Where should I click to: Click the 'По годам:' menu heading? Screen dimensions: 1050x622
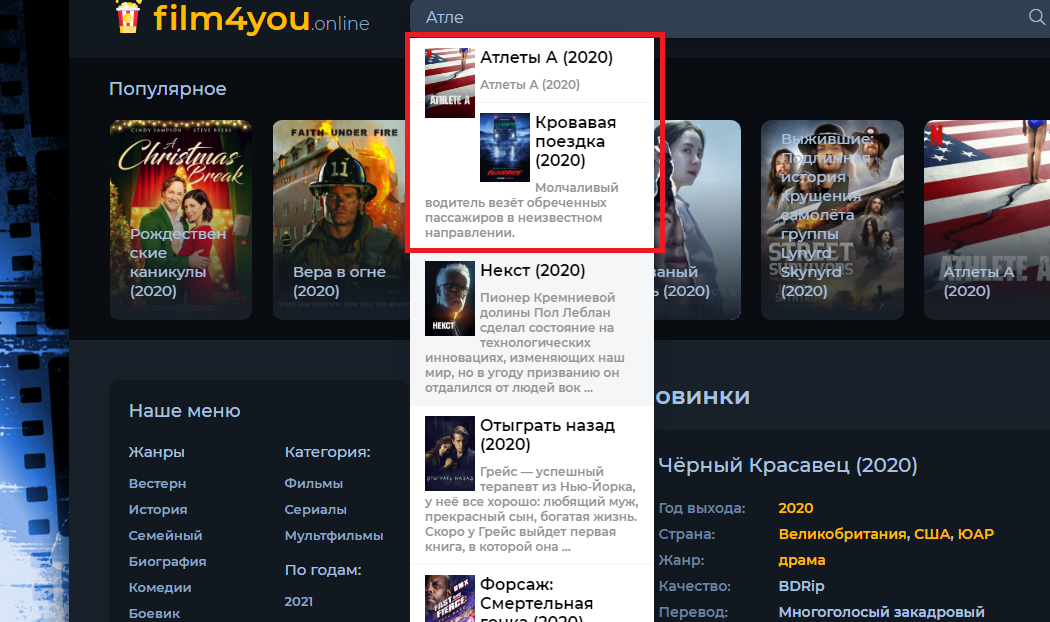point(323,570)
